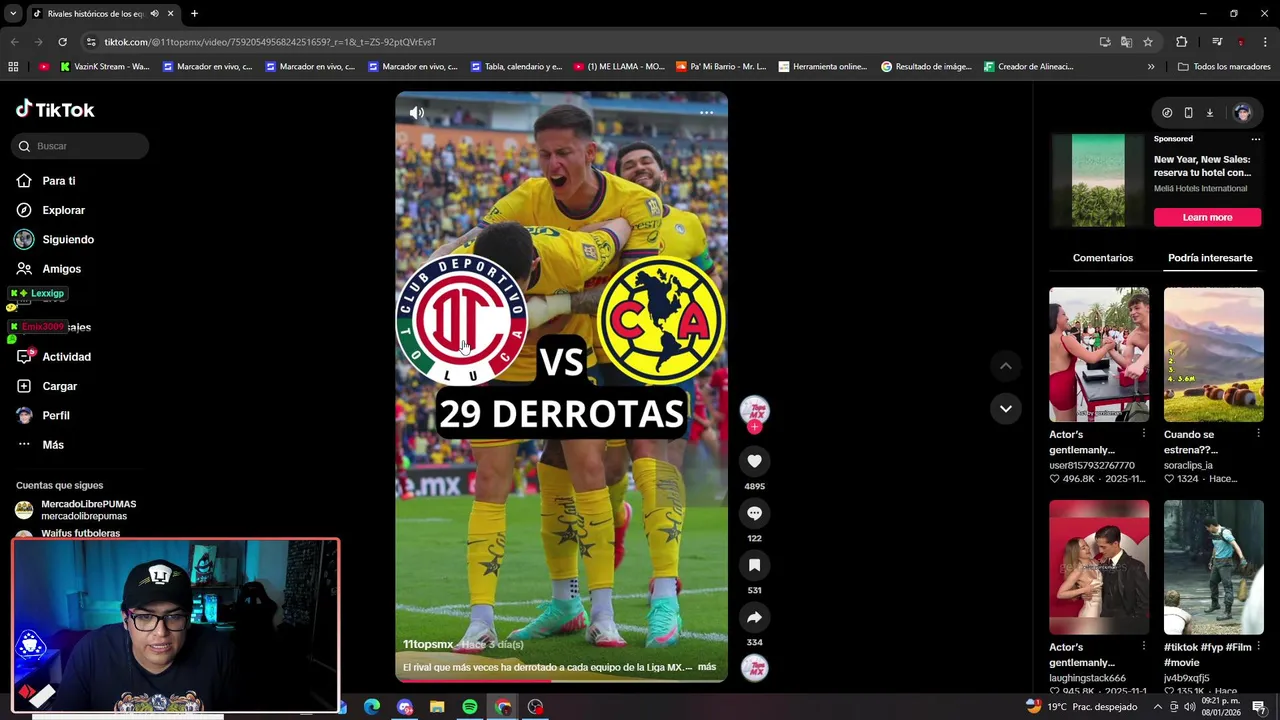The height and width of the screenshot is (720, 1280).
Task: Open Chrome media controls icon
Action: pyautogui.click(x=1217, y=42)
